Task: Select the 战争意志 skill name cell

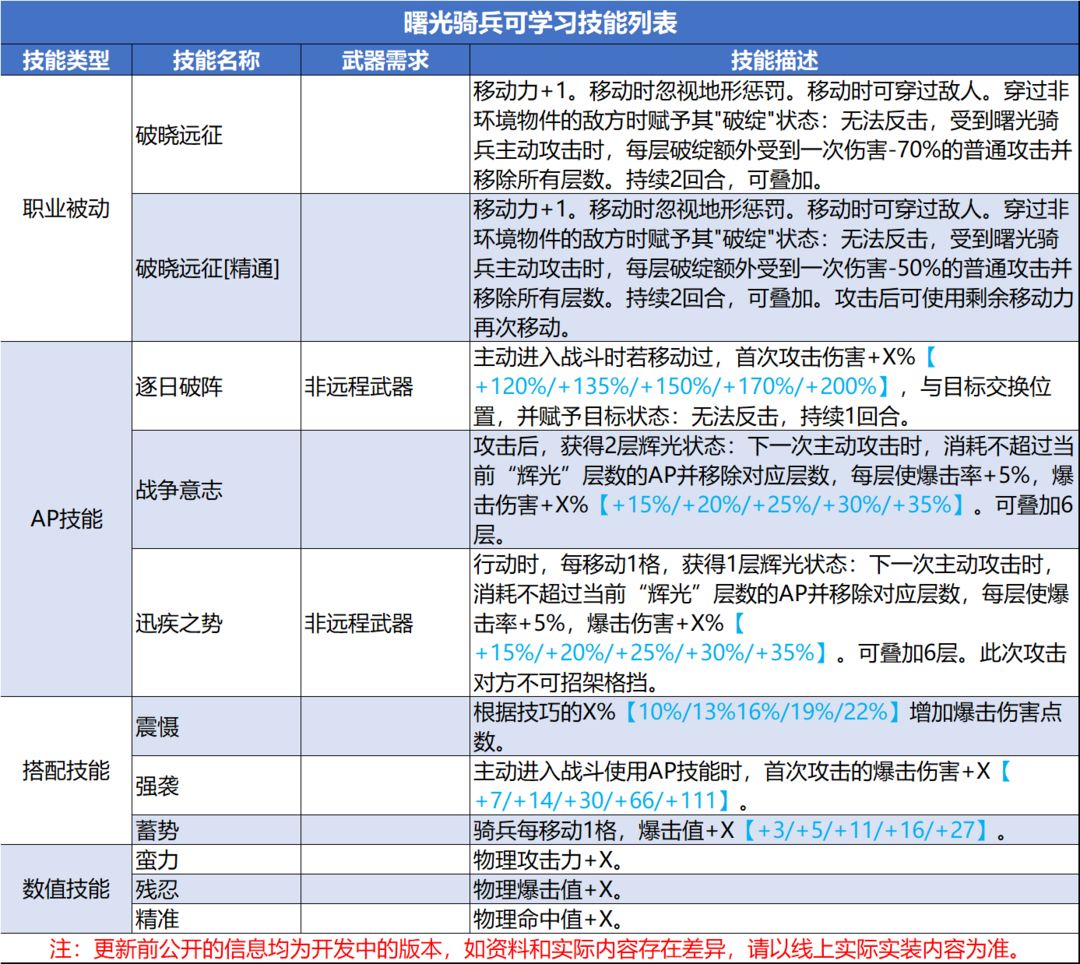Action: click(216, 490)
